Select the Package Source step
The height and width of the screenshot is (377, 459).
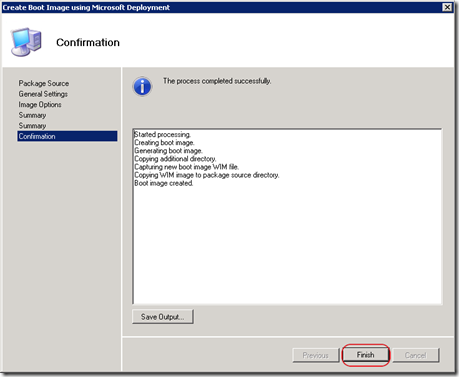pyautogui.click(x=44, y=83)
